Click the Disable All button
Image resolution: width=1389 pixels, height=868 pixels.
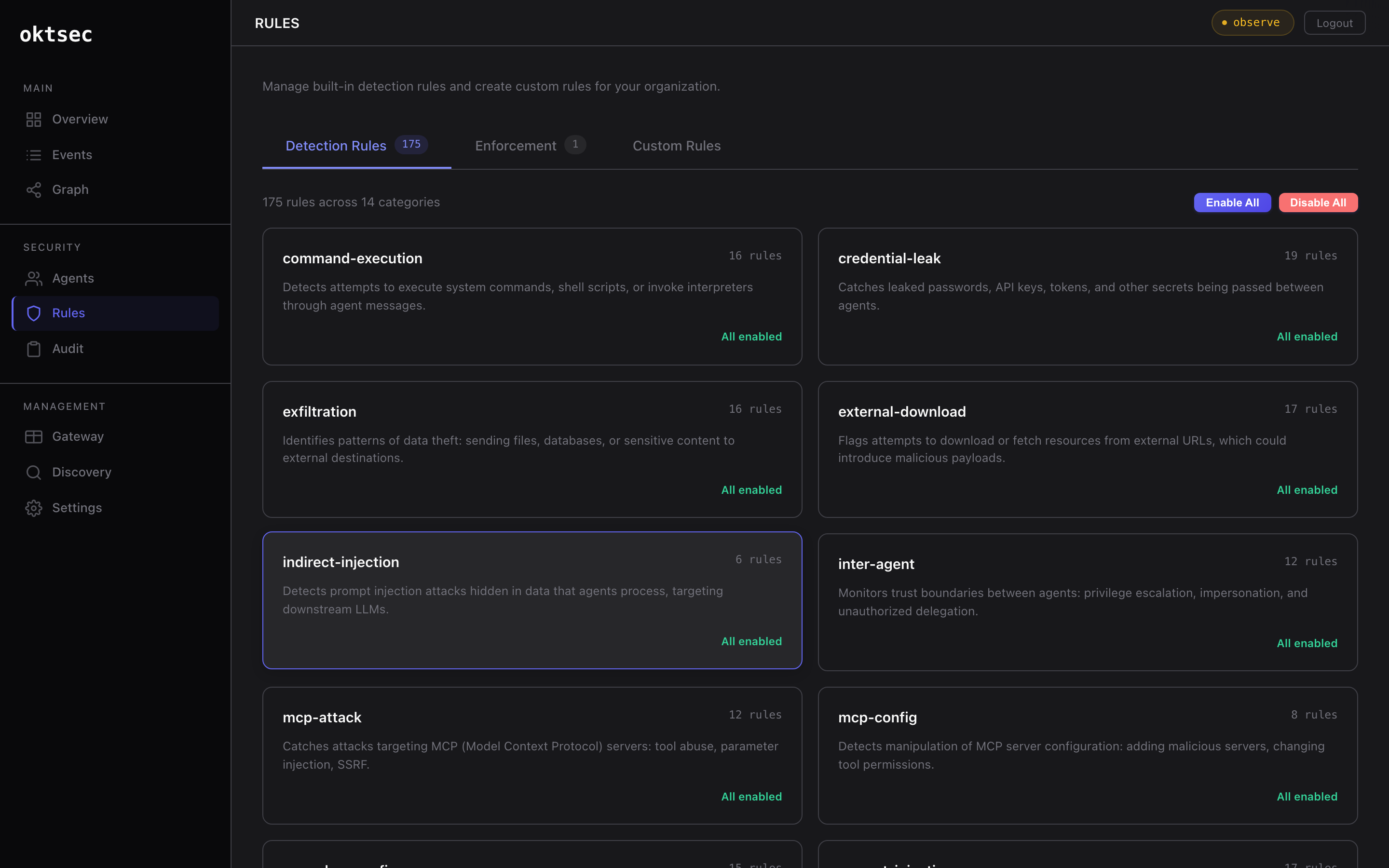tap(1318, 202)
